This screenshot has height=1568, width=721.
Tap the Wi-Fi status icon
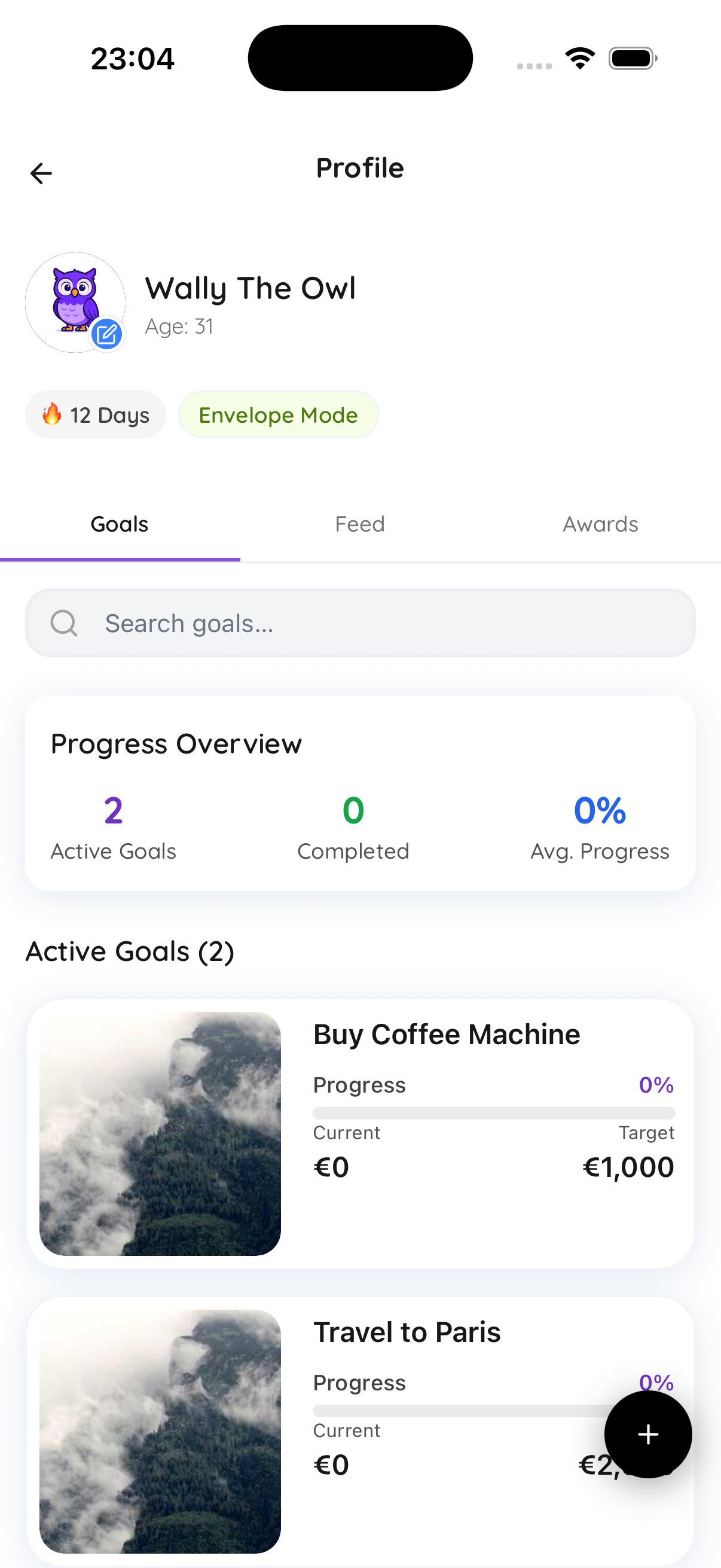pyautogui.click(x=580, y=59)
